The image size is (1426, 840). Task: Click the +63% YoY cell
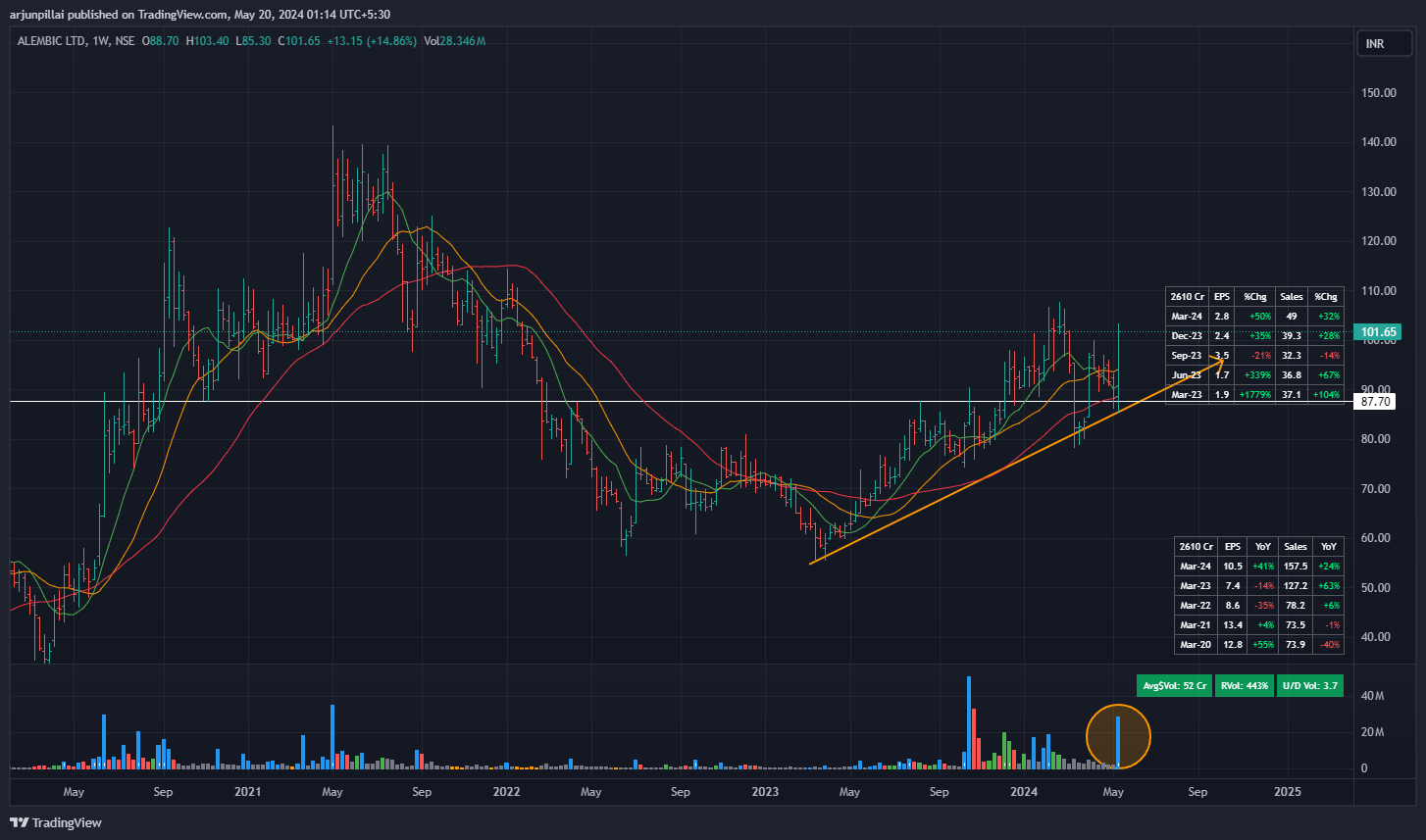coord(1330,585)
